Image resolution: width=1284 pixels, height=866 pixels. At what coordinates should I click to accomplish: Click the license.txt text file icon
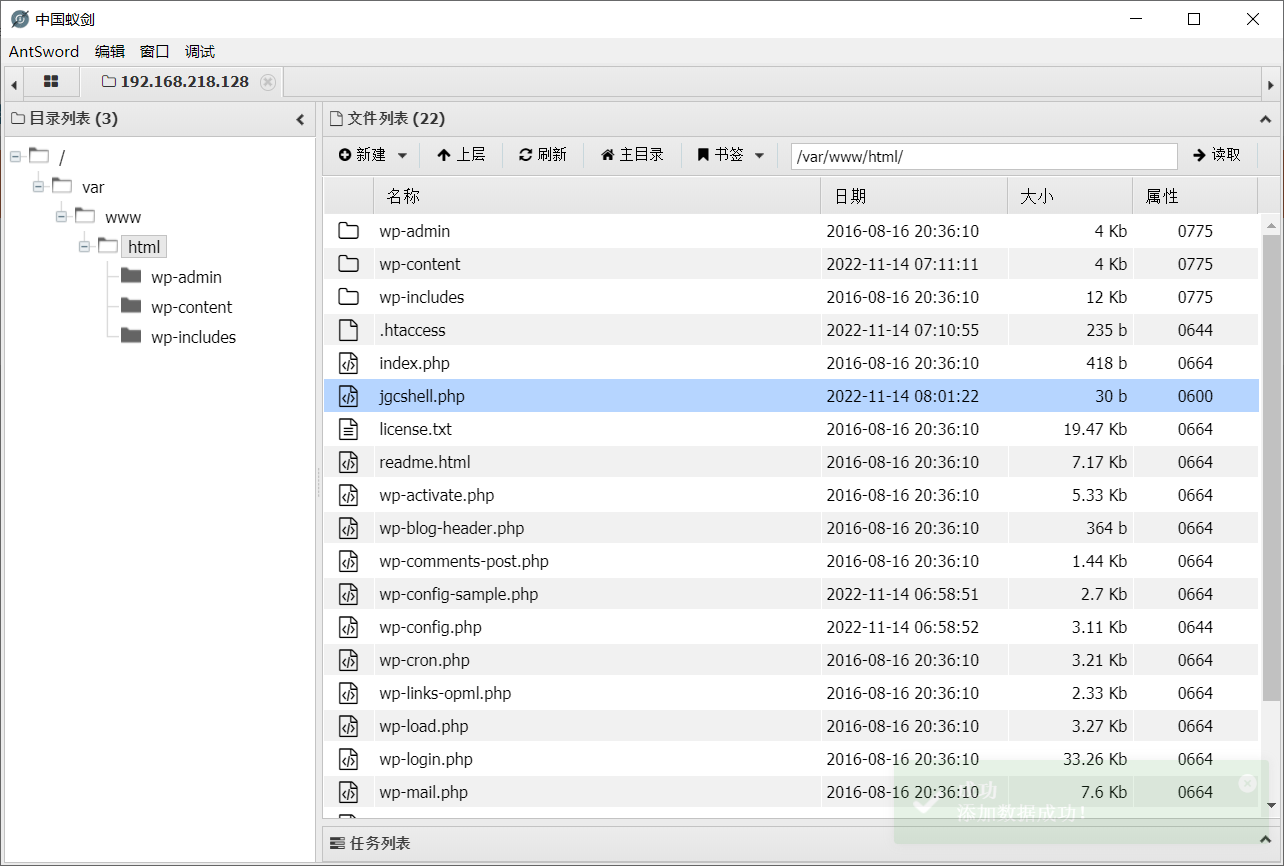click(348, 429)
